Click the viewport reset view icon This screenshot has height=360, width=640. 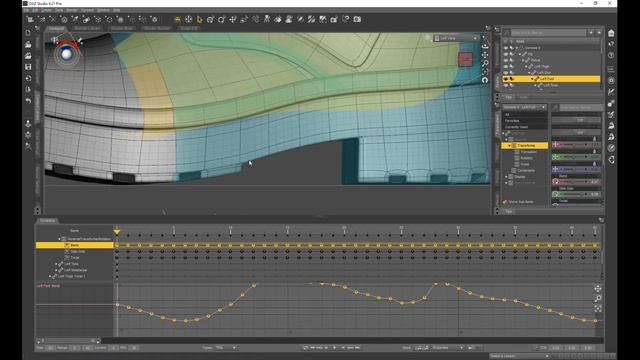pyautogui.click(x=485, y=80)
